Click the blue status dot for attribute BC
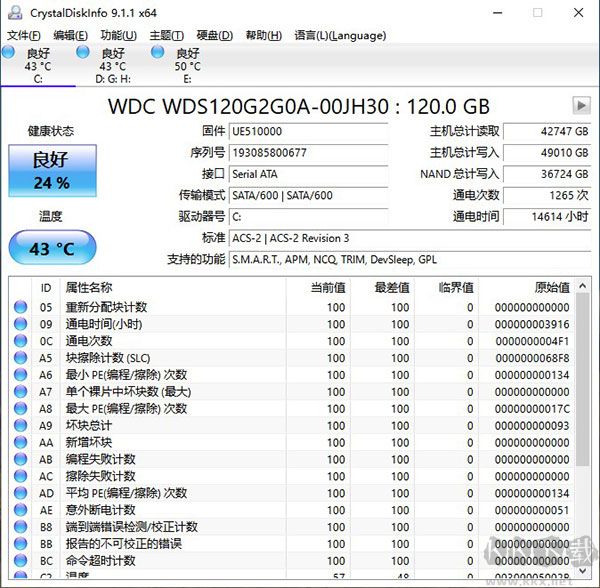600x588 pixels. pos(20,560)
